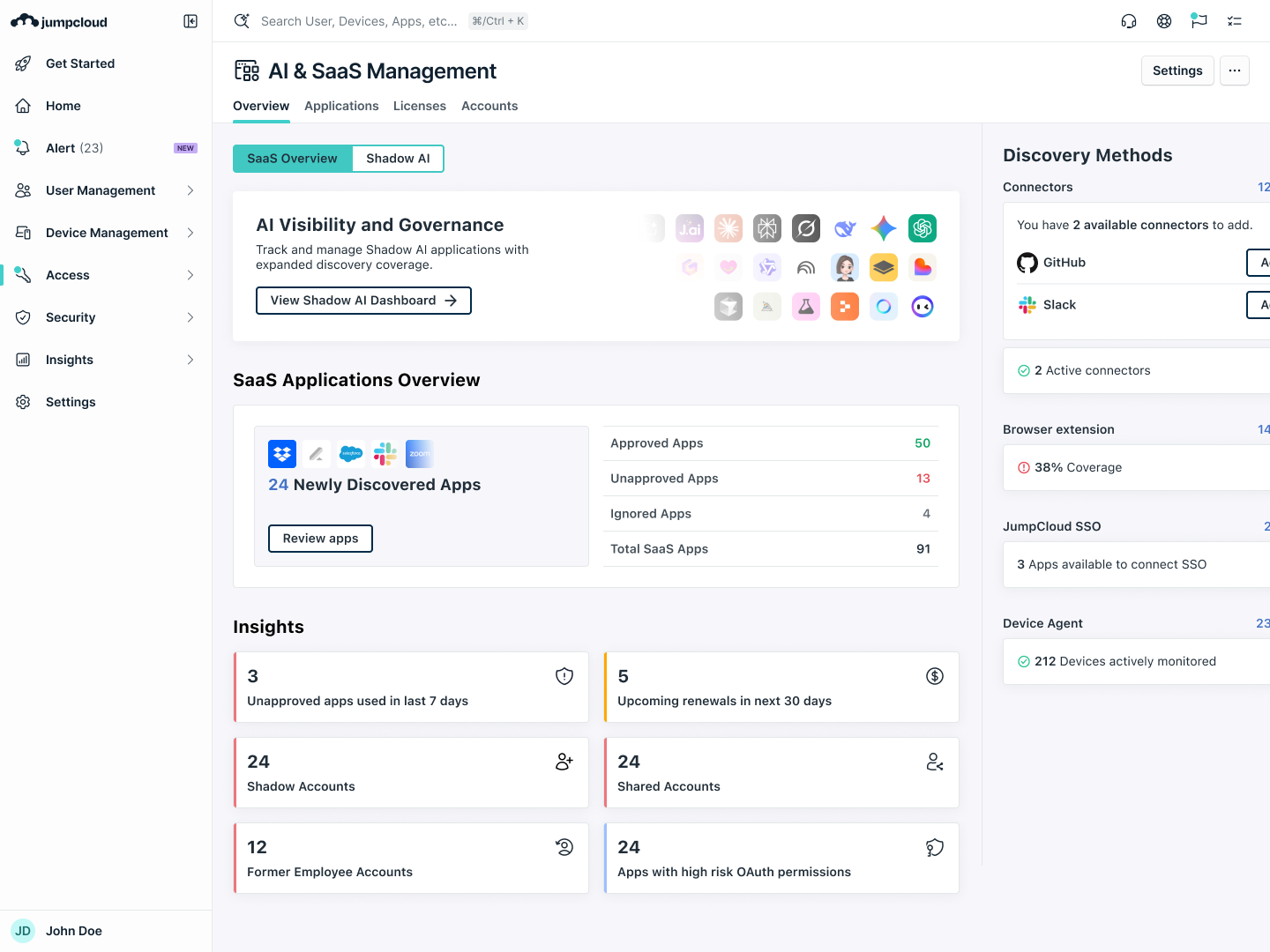The image size is (1270, 952).
Task: Click the DeepSeek whale icon
Action: tap(844, 228)
